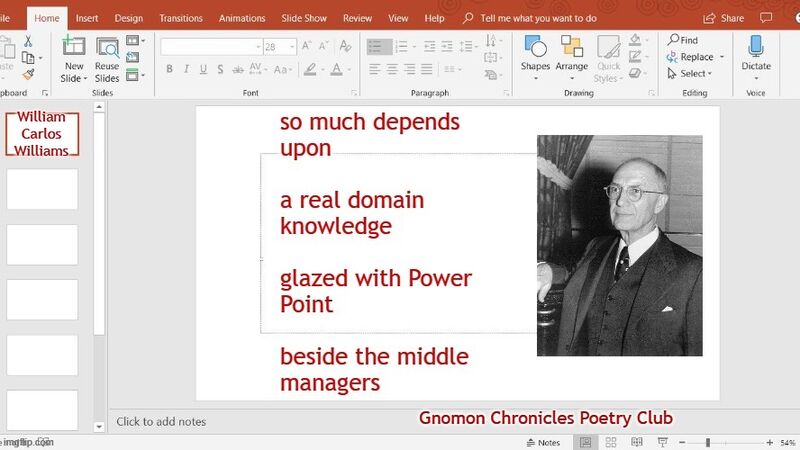Open the comments speech bubble icon
This screenshot has width=800, height=450.
click(766, 18)
